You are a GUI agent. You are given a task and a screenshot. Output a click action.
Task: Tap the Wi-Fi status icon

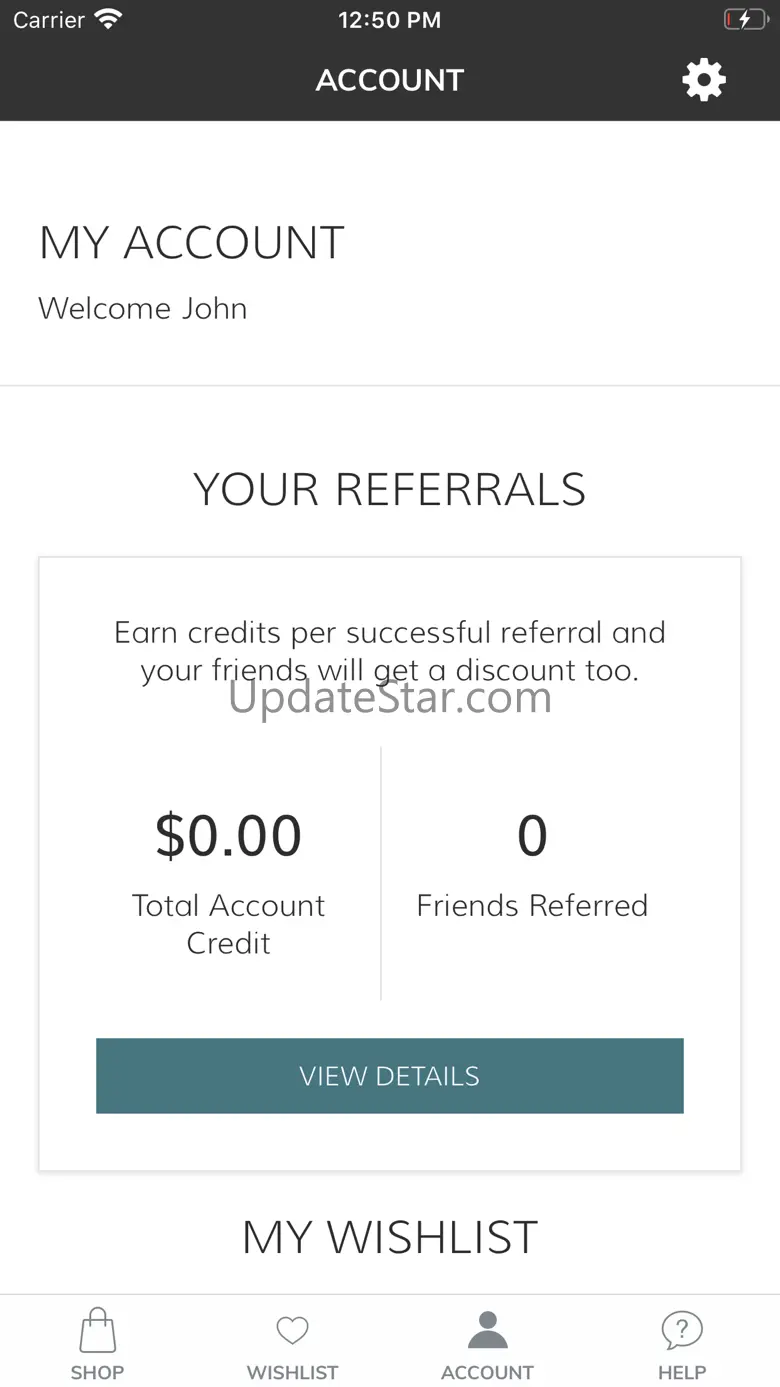click(x=107, y=19)
